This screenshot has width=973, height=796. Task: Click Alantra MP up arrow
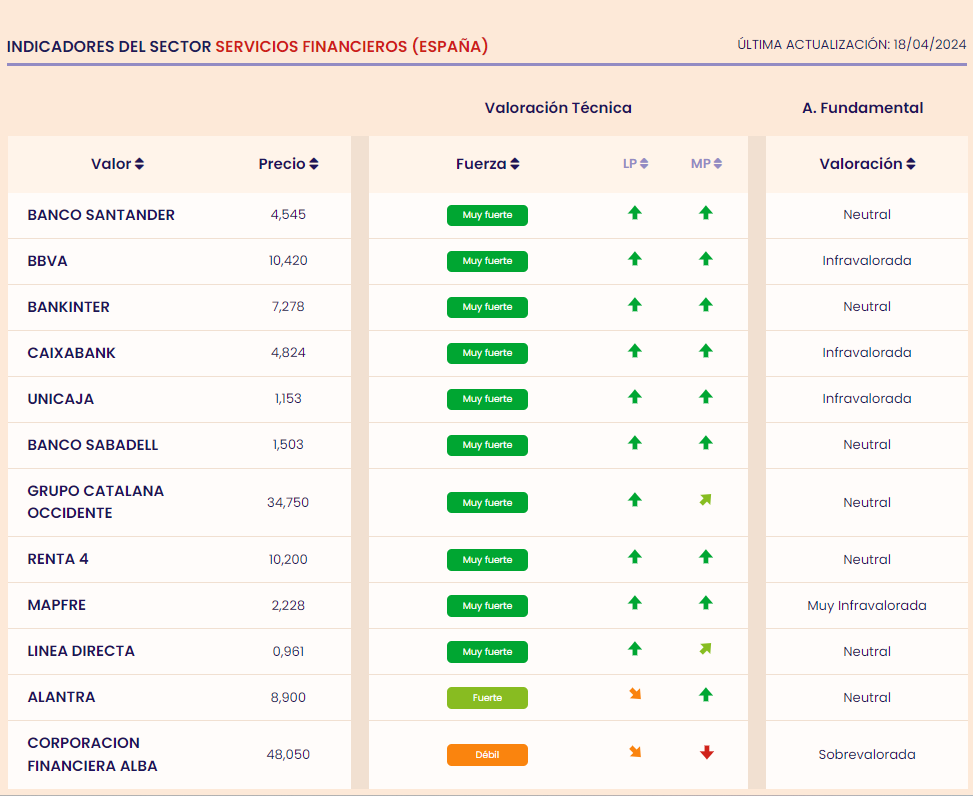click(x=706, y=695)
